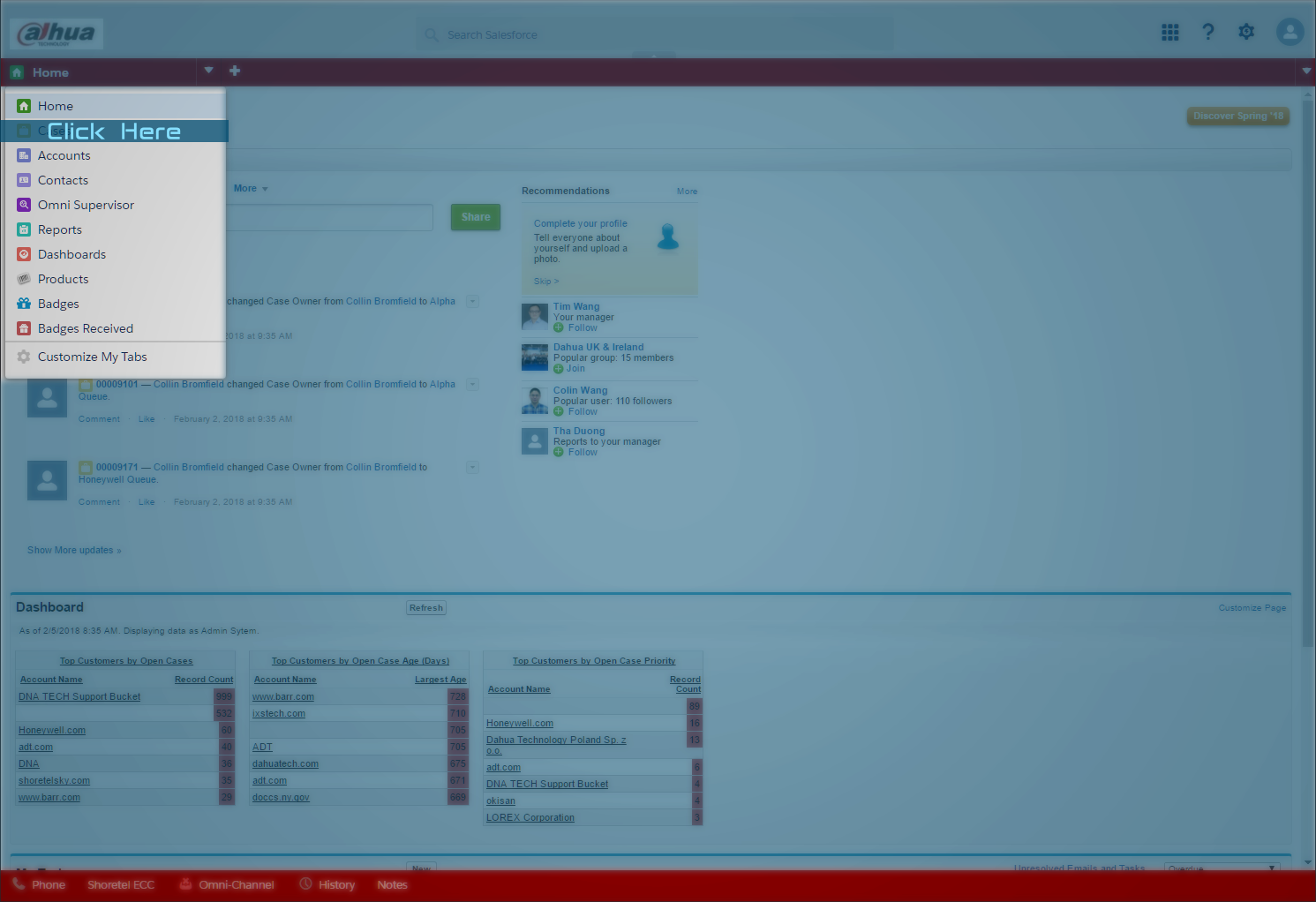
Task: Click the Share button
Action: coord(476,217)
